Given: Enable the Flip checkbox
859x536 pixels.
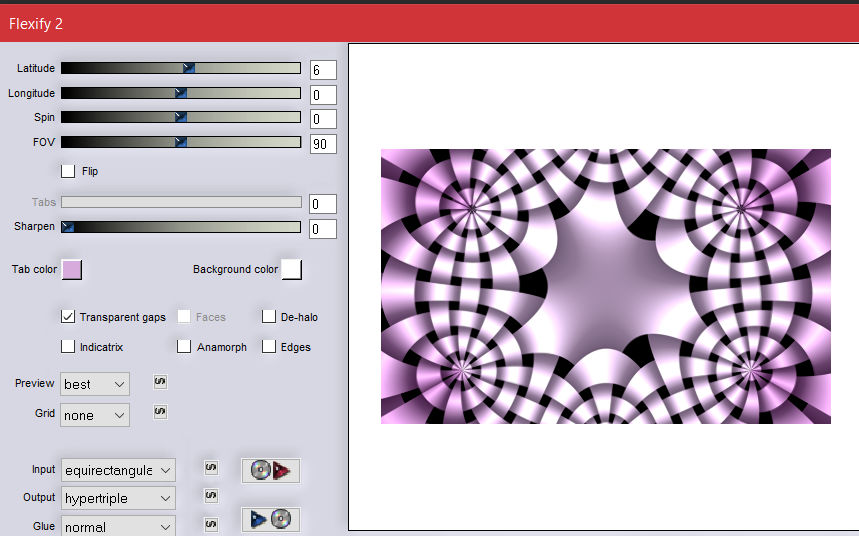Looking at the screenshot, I should (x=68, y=171).
